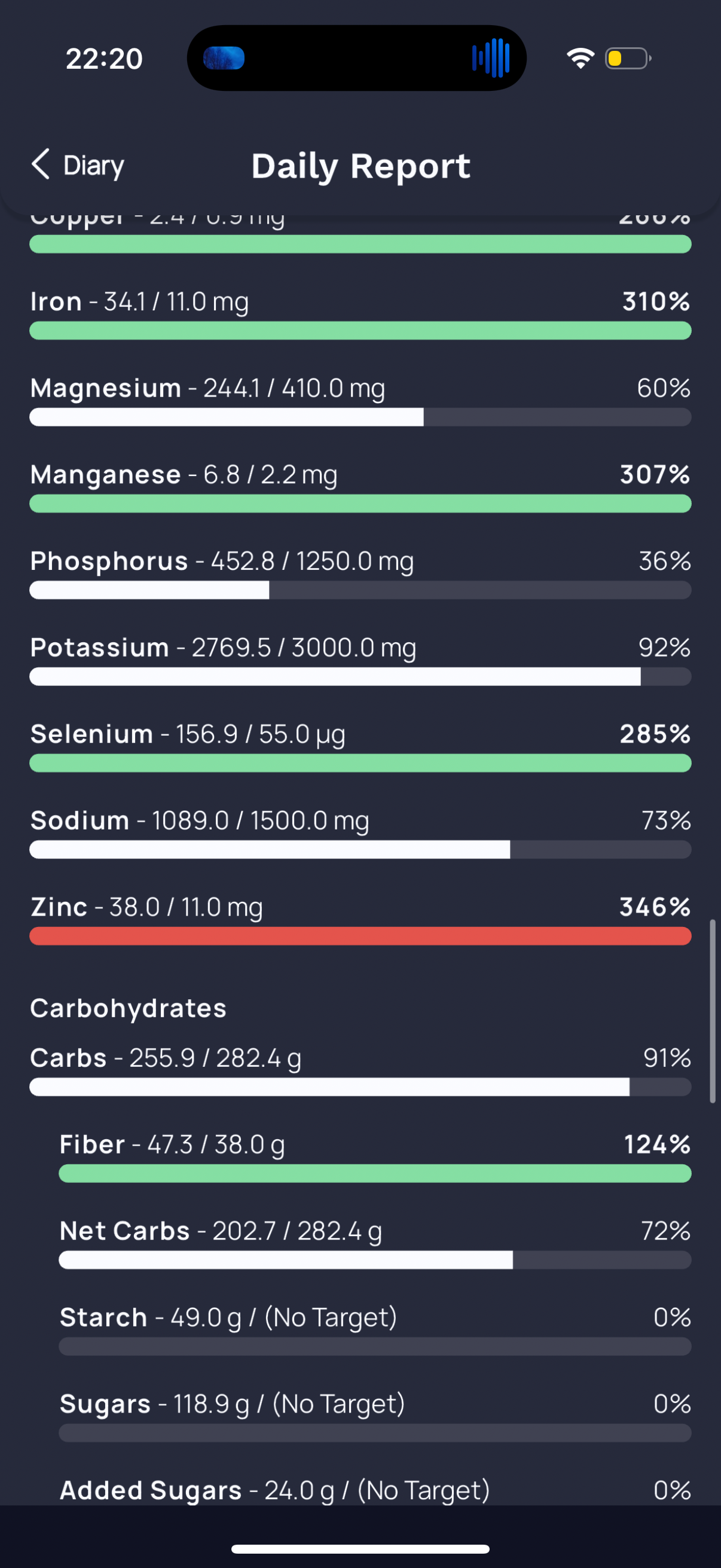Tap the blue thumbnail in Dynamic Island
This screenshot has height=1568, width=721.
click(x=224, y=58)
